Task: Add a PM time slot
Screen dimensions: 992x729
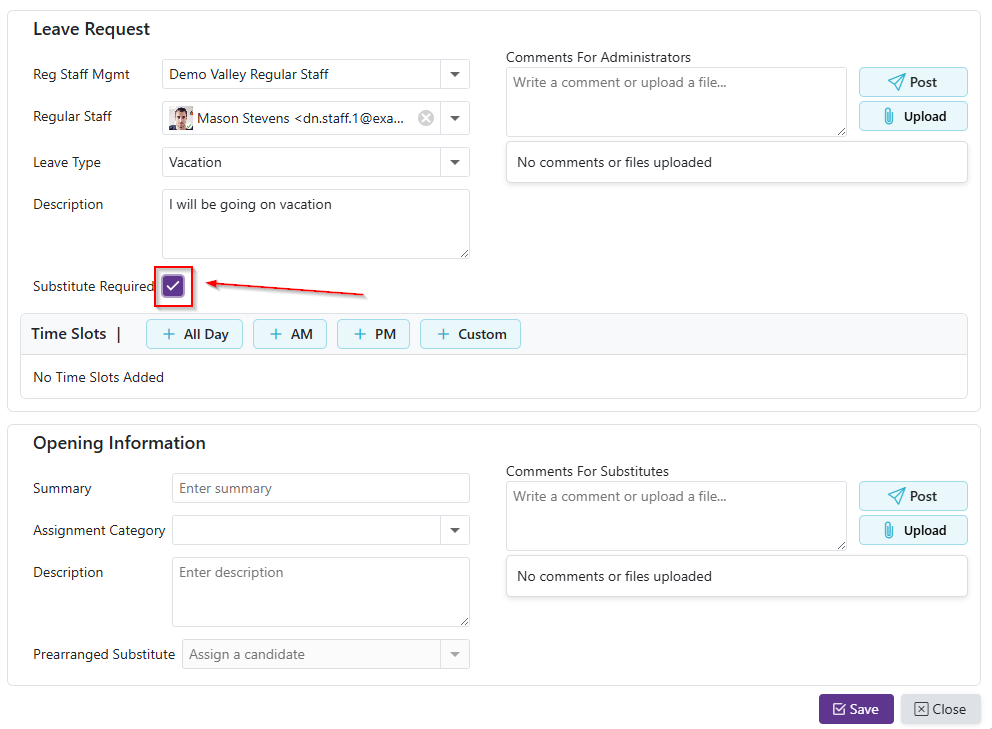Action: tap(374, 334)
